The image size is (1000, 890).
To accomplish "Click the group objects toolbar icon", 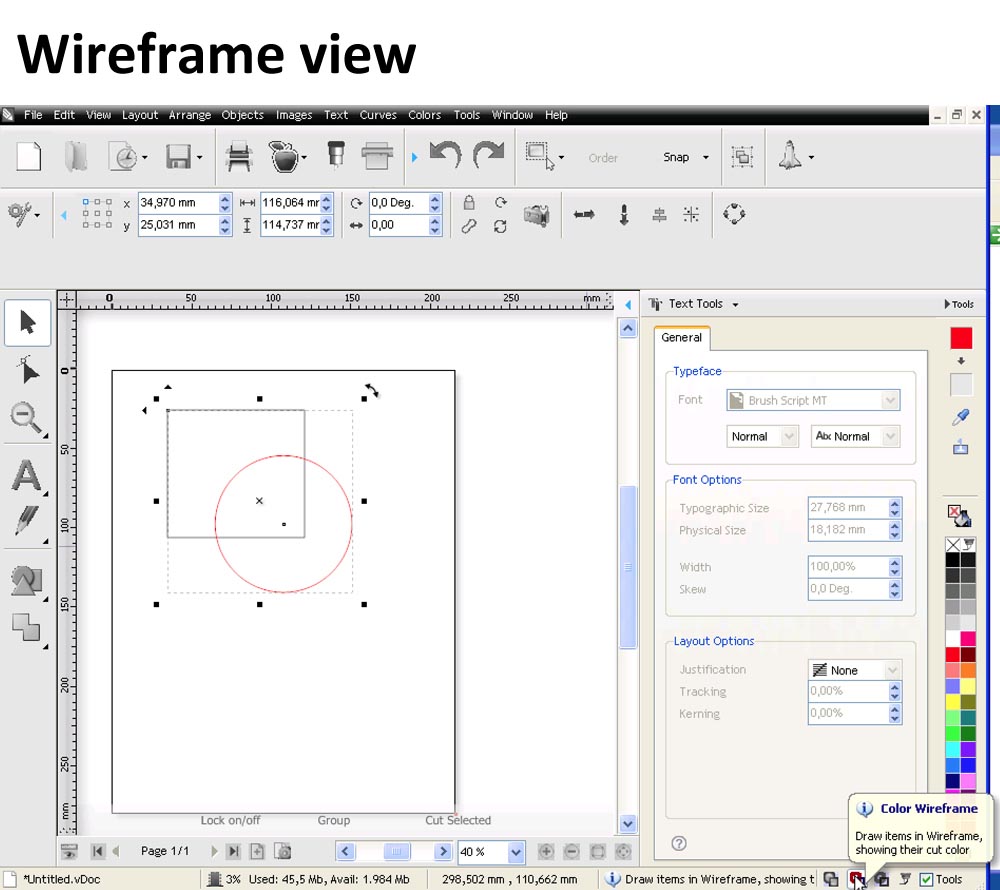I will coord(742,157).
